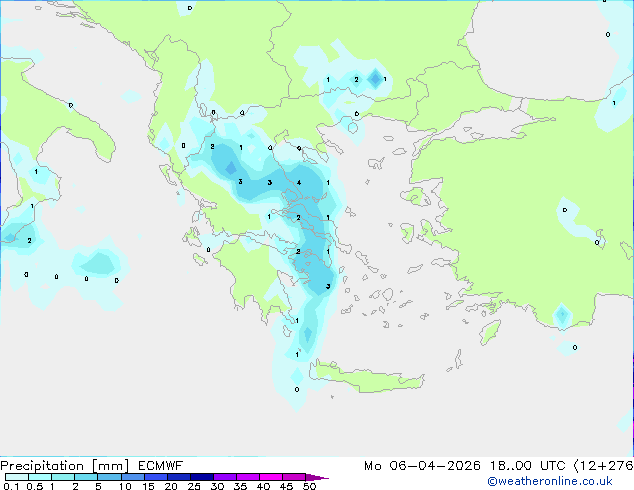
Task: Click the 0.1–0.5 mm palest legend swatch
Action: tap(17, 477)
